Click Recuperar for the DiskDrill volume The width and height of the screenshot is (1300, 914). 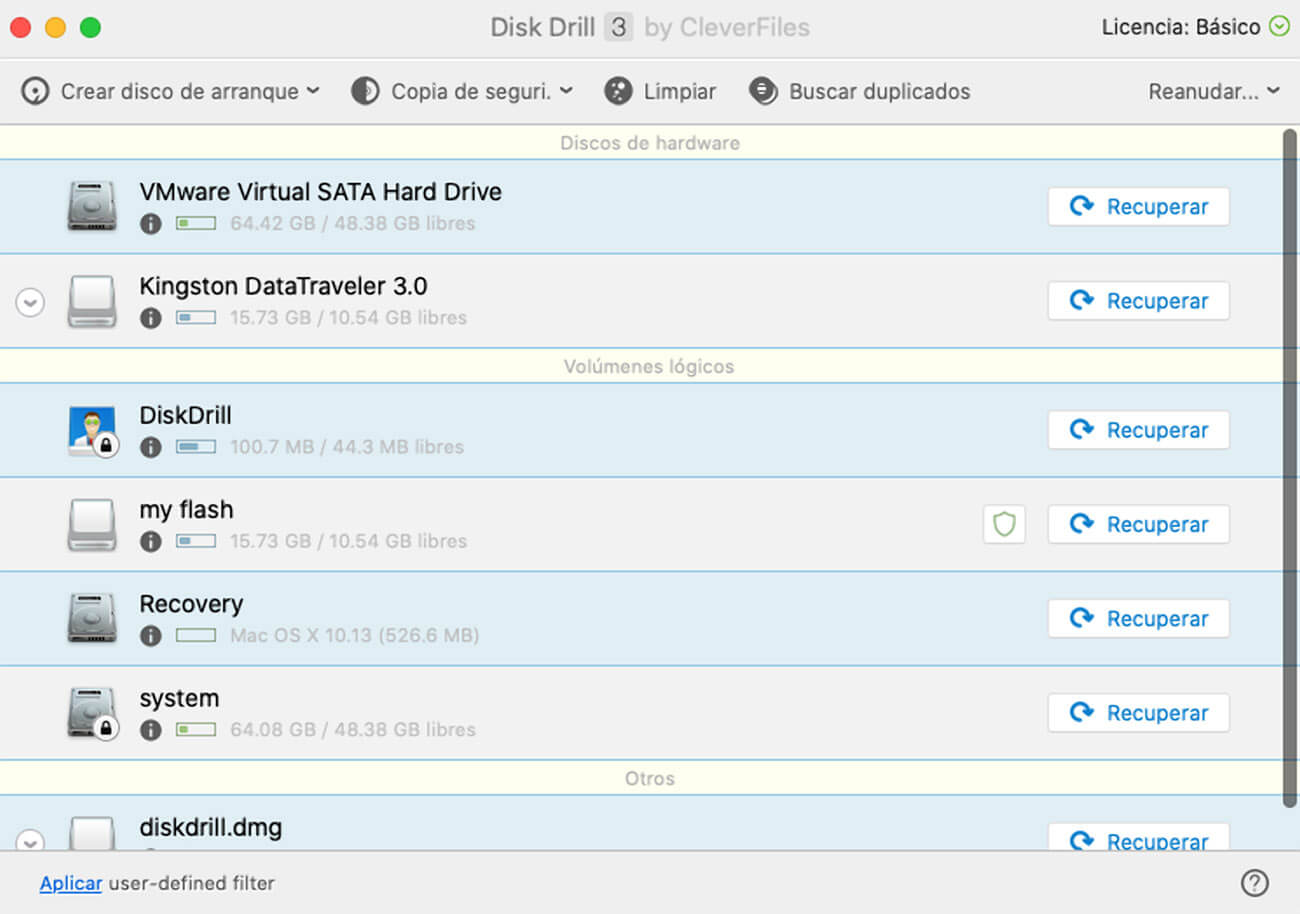(1138, 430)
